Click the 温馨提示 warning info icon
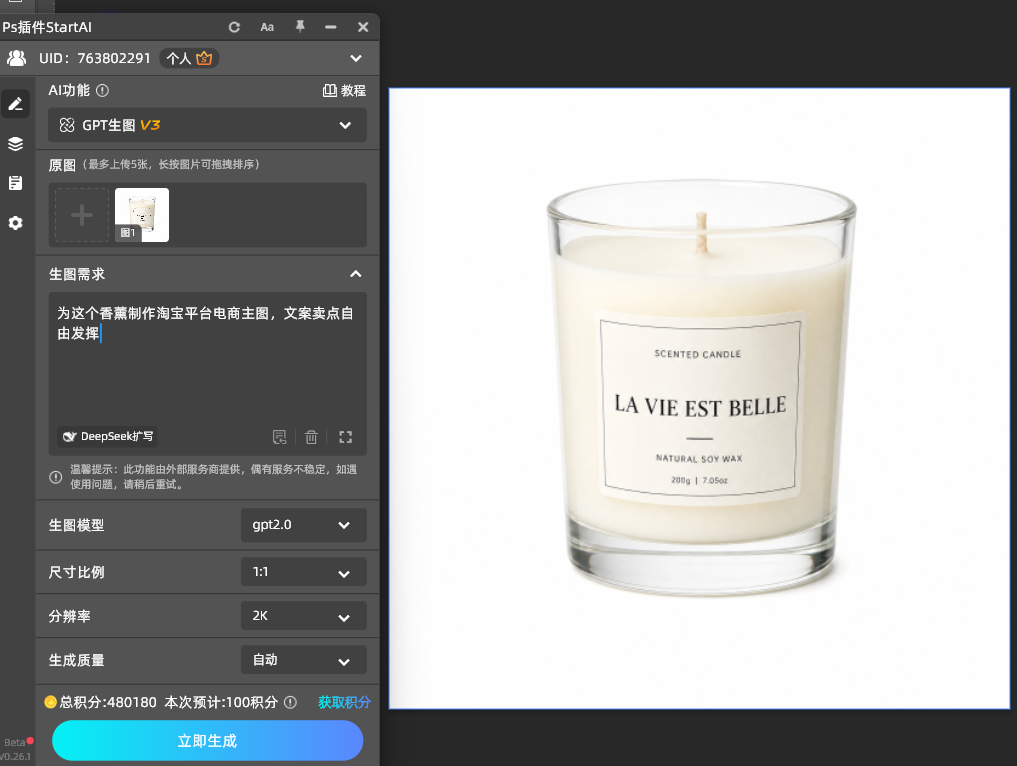This screenshot has width=1017, height=766. (56, 477)
